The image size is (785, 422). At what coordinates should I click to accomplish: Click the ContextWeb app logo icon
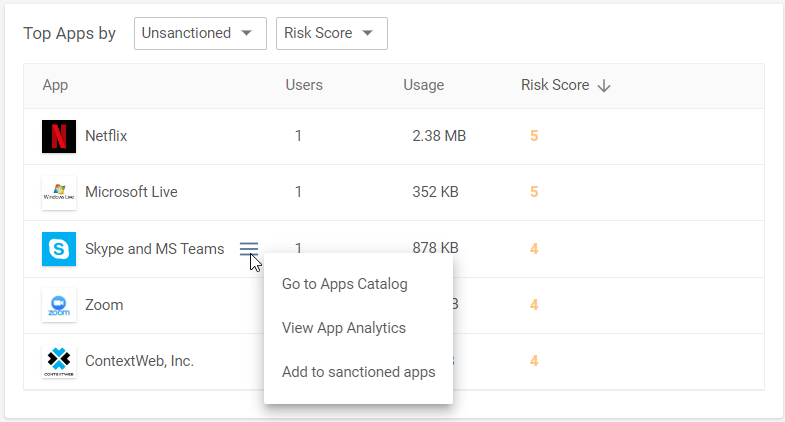[59, 361]
